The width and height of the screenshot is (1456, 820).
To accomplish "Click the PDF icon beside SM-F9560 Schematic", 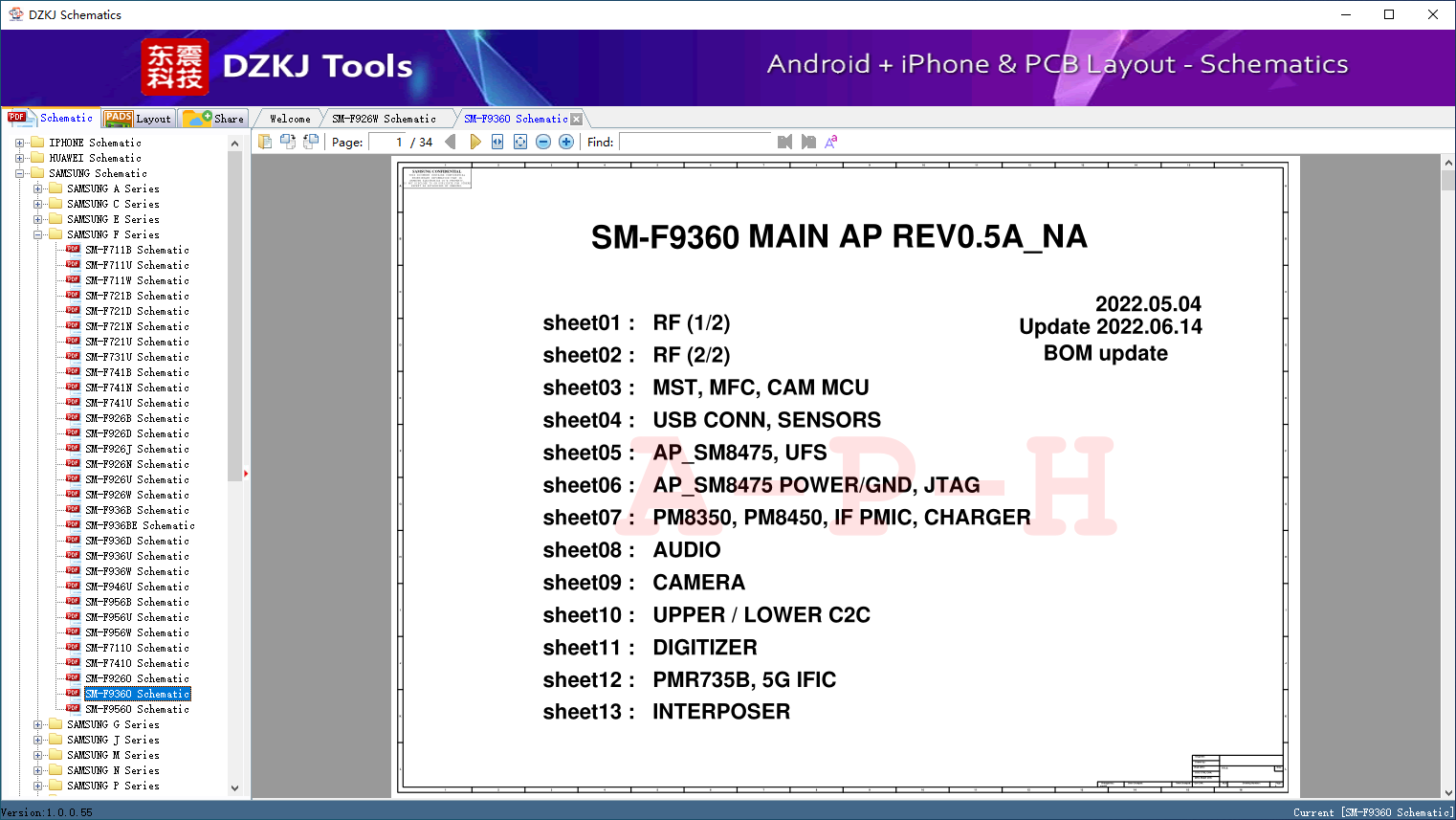I will click(x=73, y=709).
